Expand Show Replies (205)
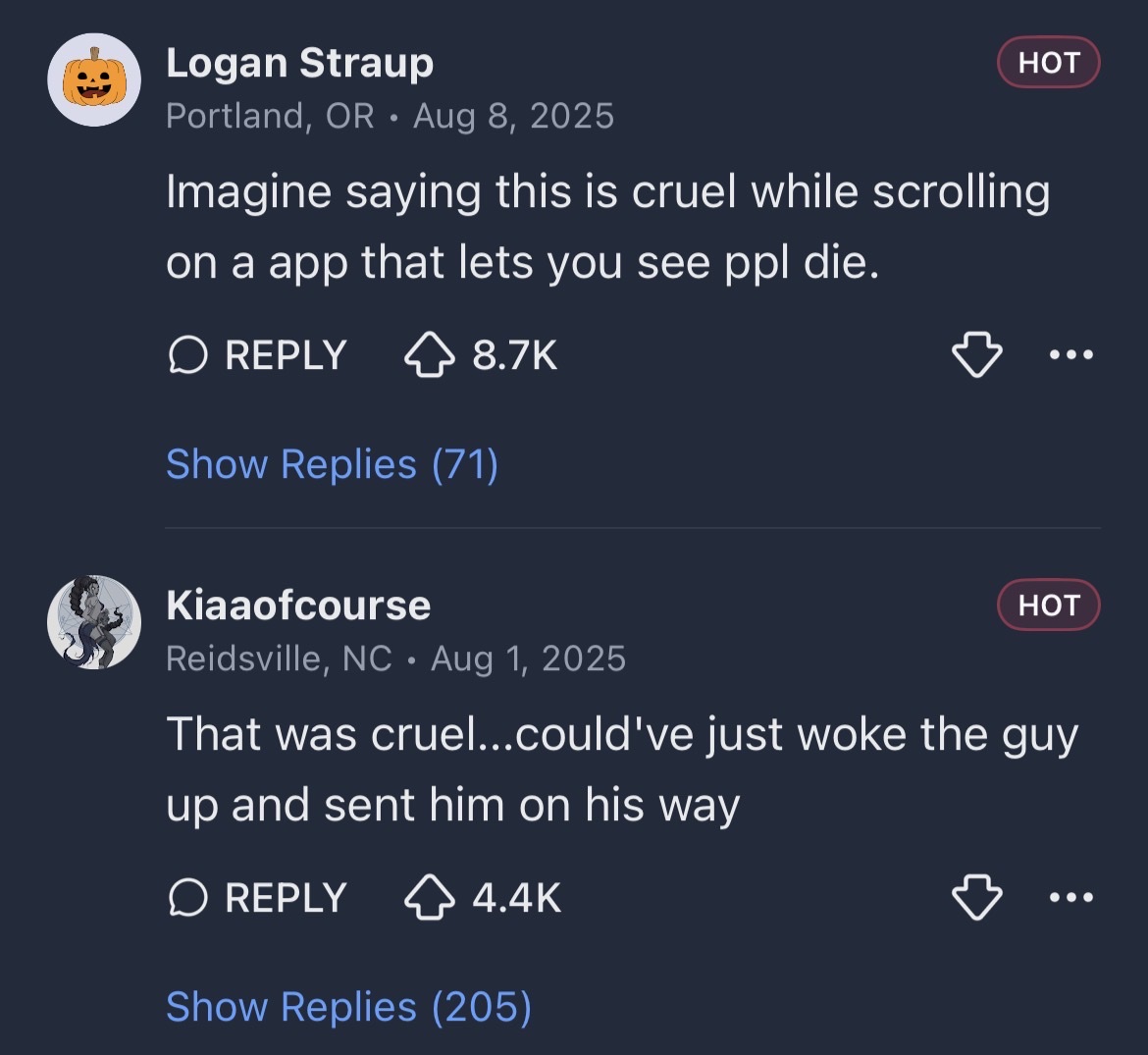The image size is (1148, 1055). (x=348, y=1007)
